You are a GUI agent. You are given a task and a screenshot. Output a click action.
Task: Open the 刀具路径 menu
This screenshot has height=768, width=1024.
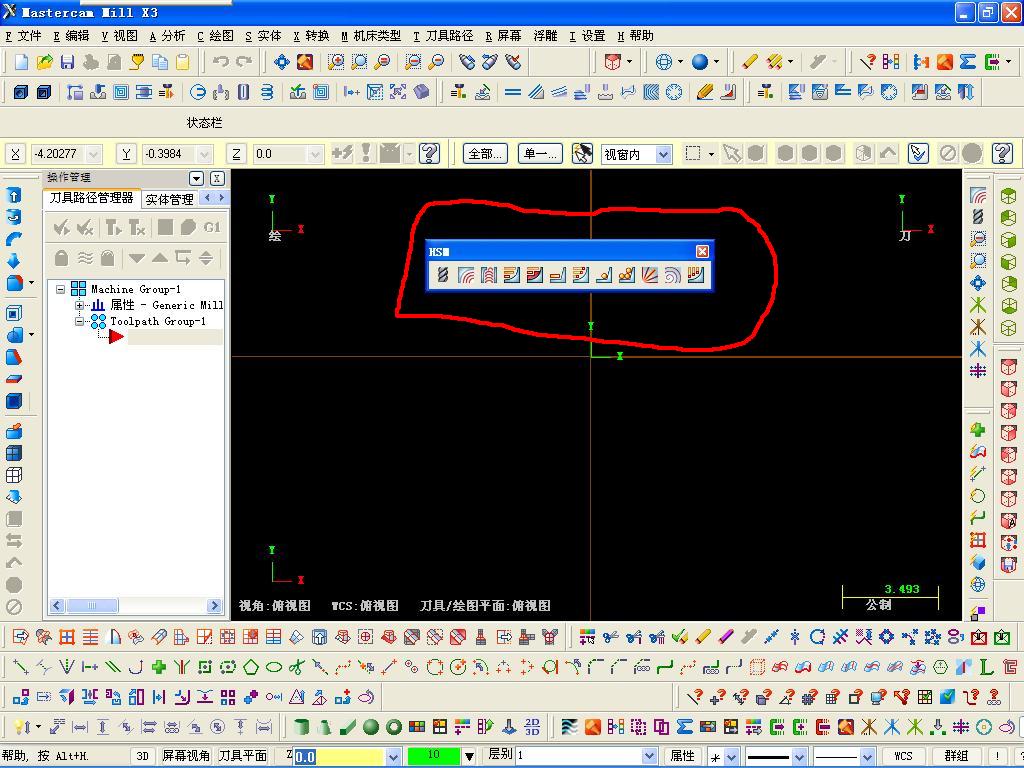[443, 35]
